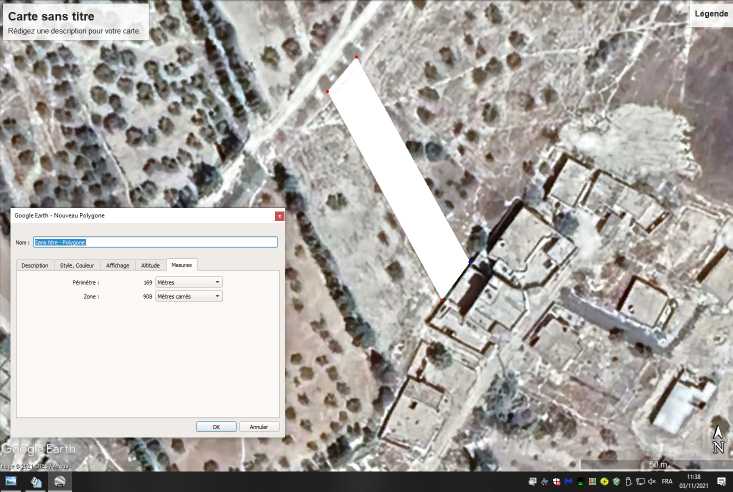Click the muted volume tray icon
Screen dimensions: 733x492
[x=652, y=482]
